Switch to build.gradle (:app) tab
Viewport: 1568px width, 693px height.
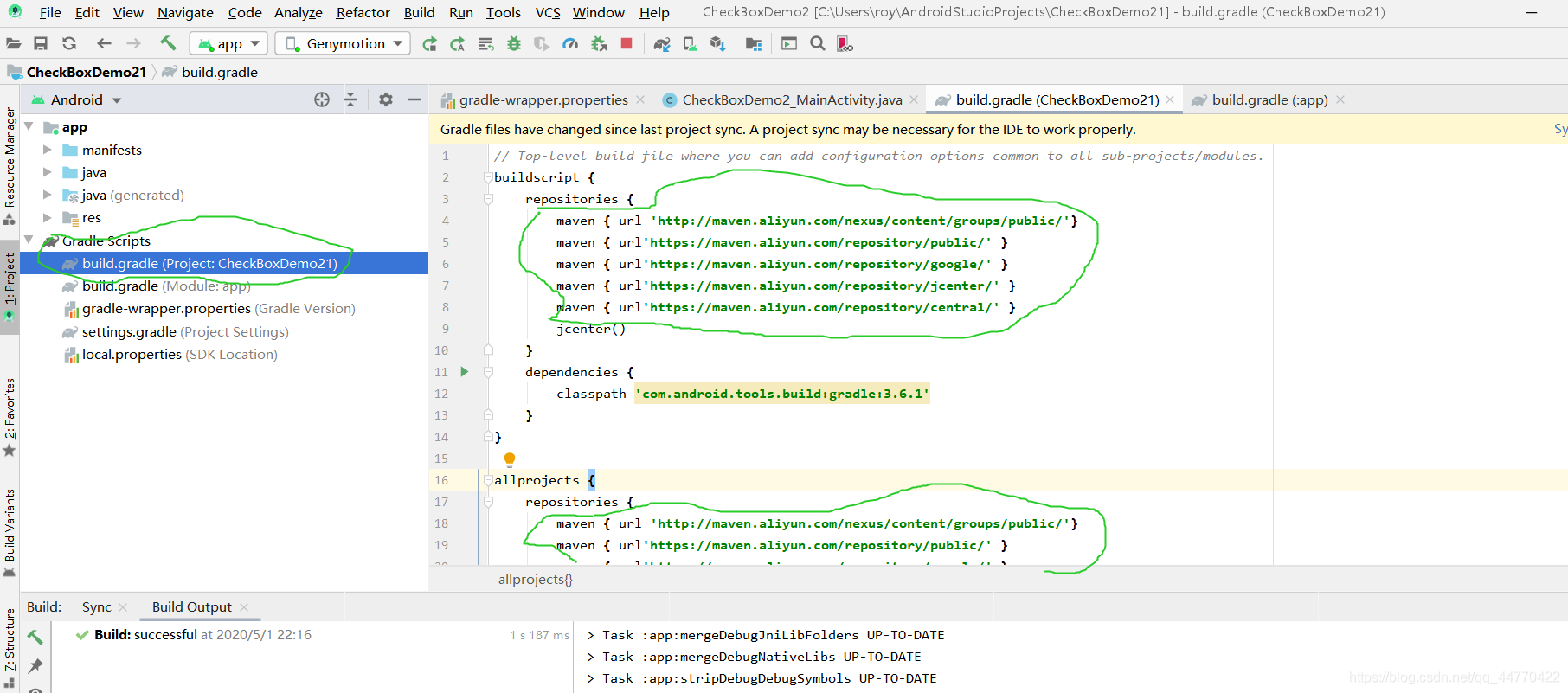tap(1269, 99)
